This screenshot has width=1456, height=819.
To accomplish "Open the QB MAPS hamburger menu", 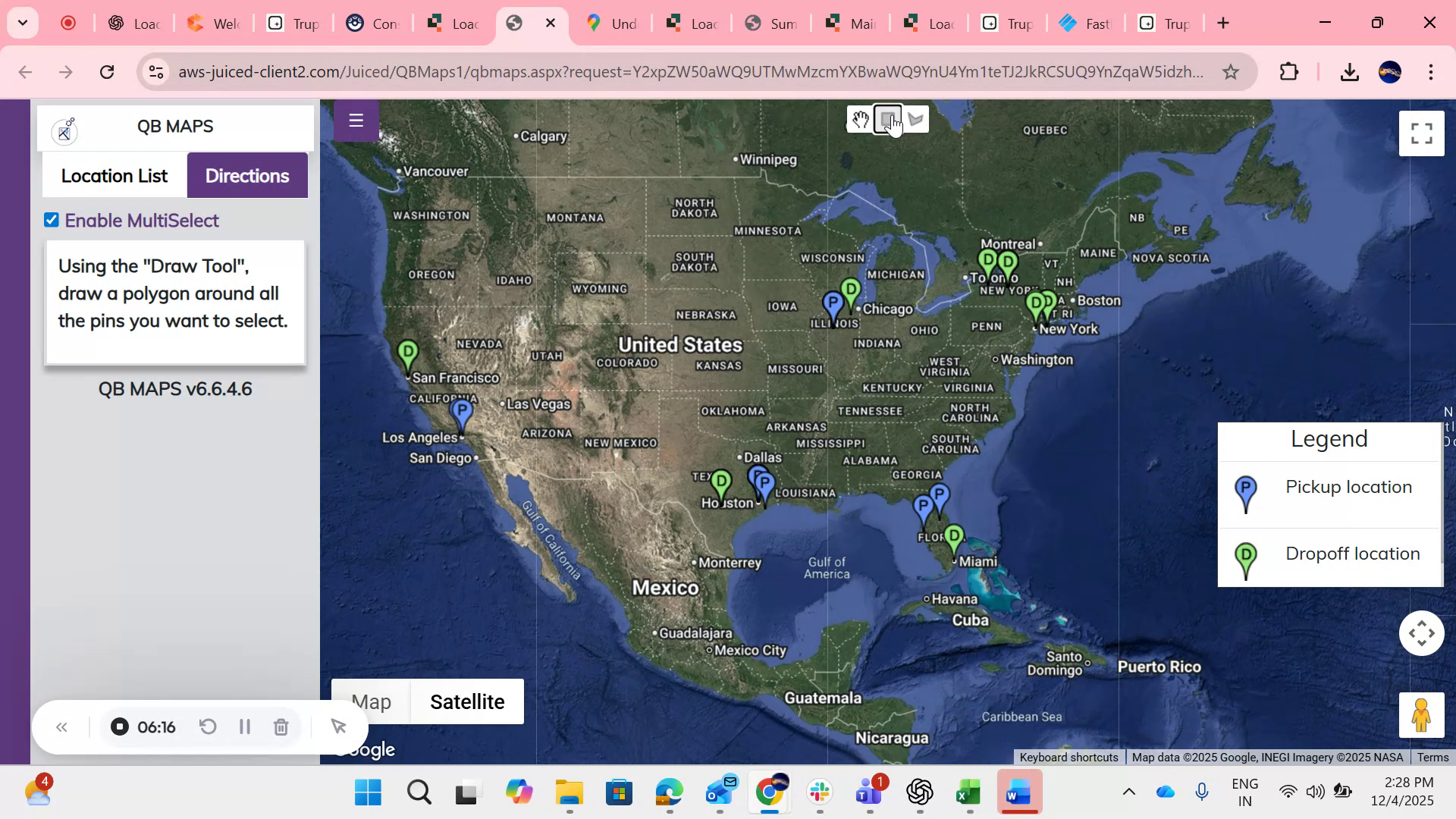I will (x=356, y=120).
